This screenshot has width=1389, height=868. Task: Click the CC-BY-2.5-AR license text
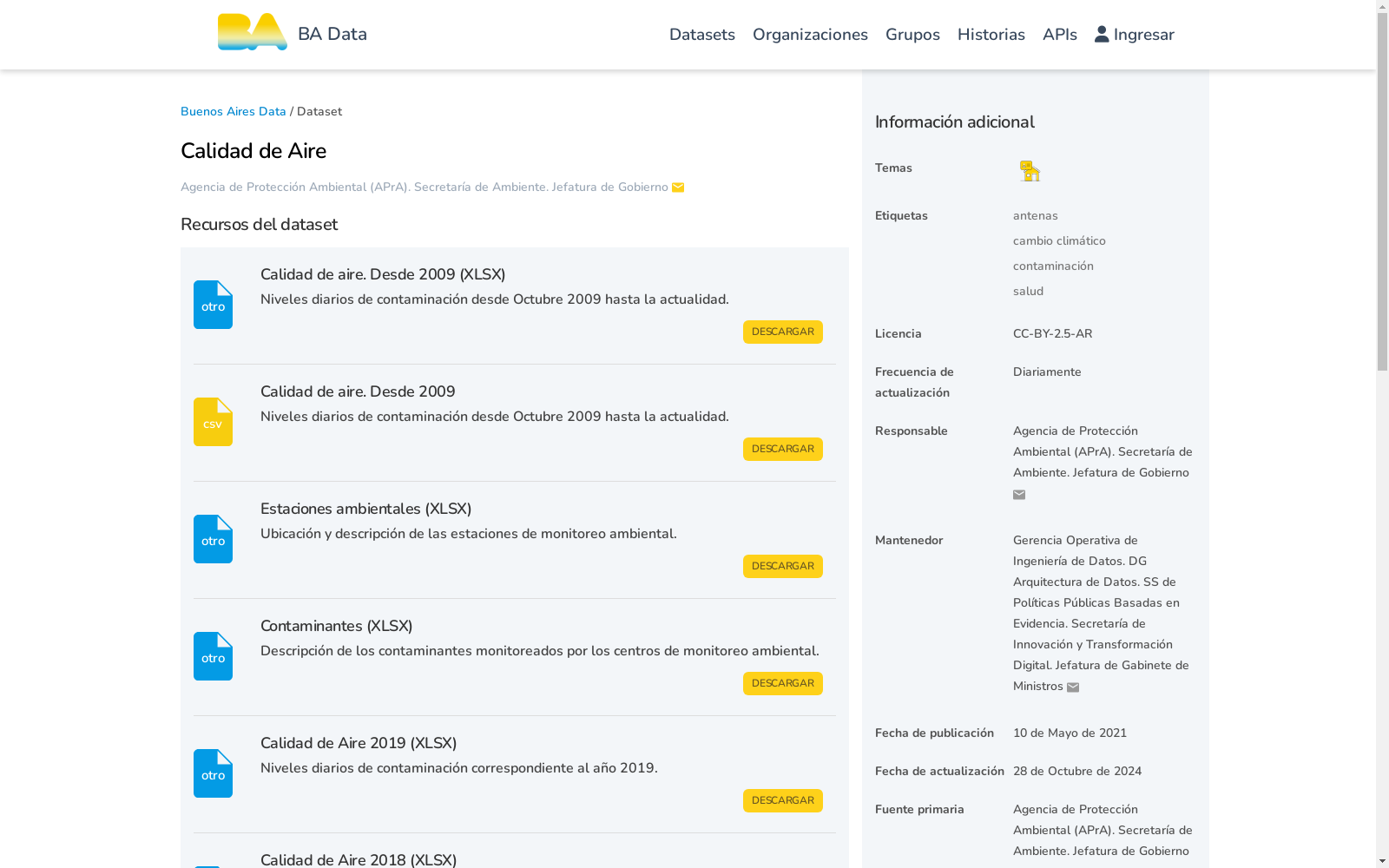(x=1053, y=333)
